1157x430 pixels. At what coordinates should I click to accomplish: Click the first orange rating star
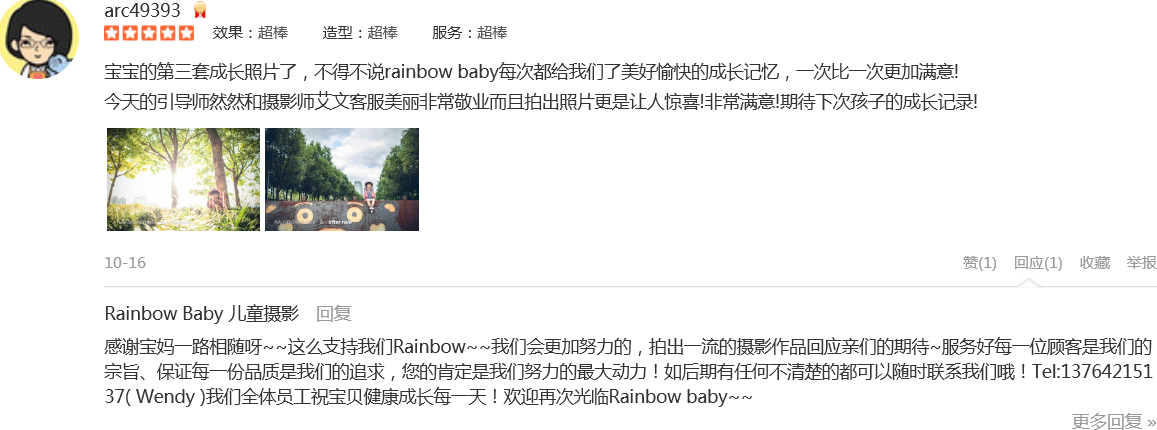(x=112, y=32)
